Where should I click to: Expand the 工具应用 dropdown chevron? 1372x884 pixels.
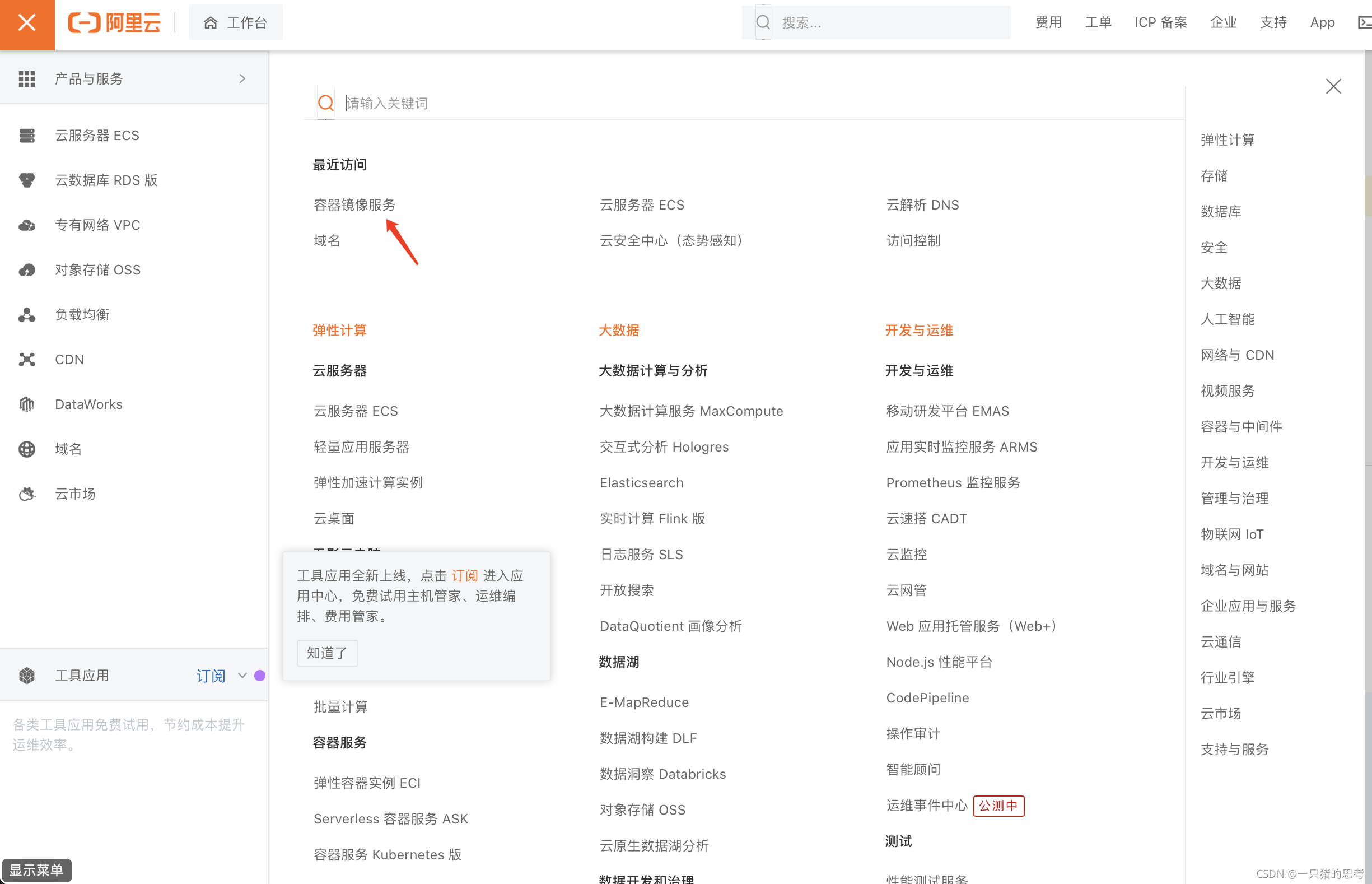[x=242, y=676]
